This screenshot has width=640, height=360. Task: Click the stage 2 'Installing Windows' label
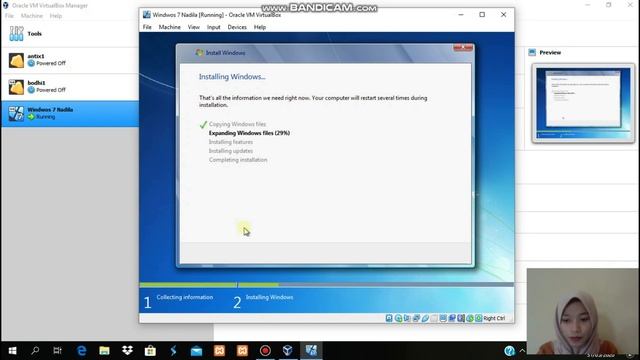pos(269,297)
